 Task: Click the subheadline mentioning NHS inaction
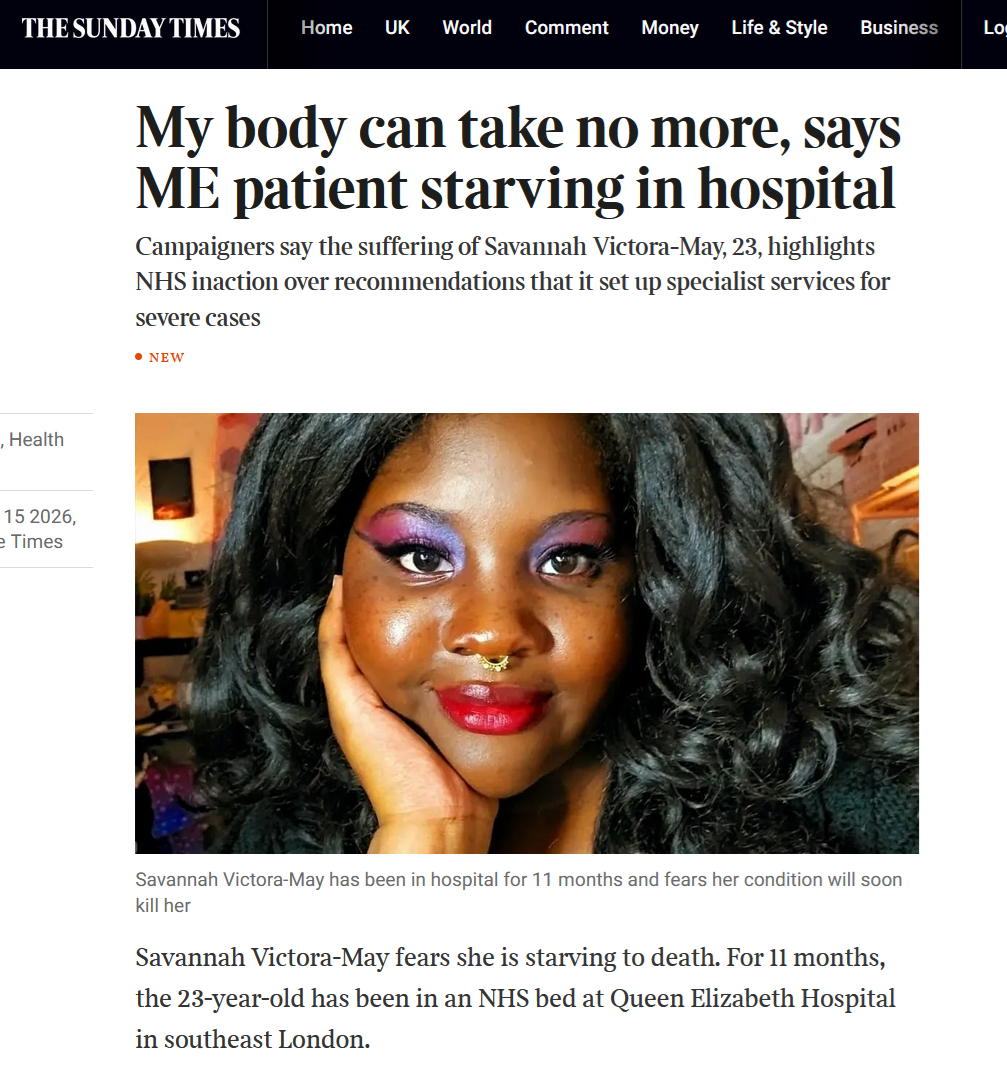[513, 281]
